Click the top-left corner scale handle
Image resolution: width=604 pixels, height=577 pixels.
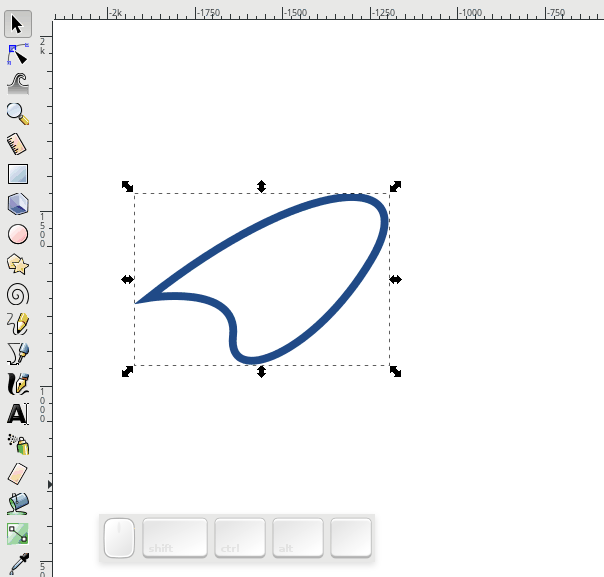[x=127, y=186]
